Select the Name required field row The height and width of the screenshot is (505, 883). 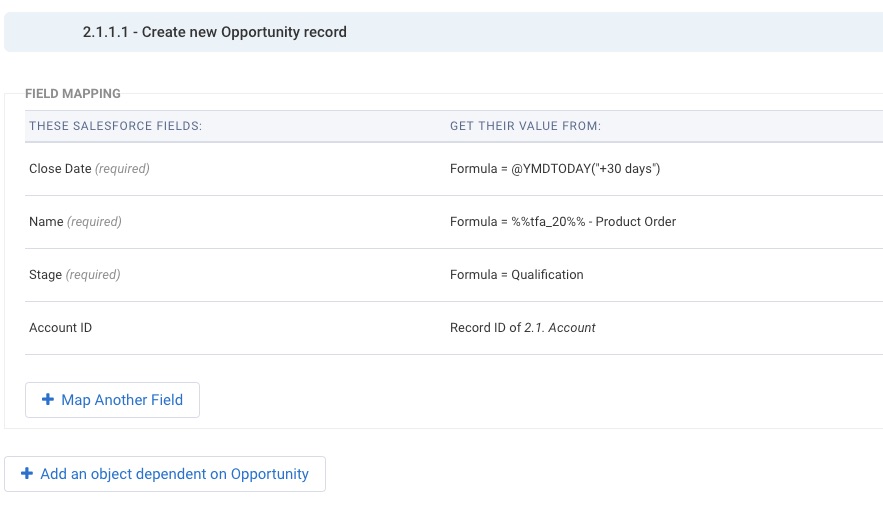(454, 222)
